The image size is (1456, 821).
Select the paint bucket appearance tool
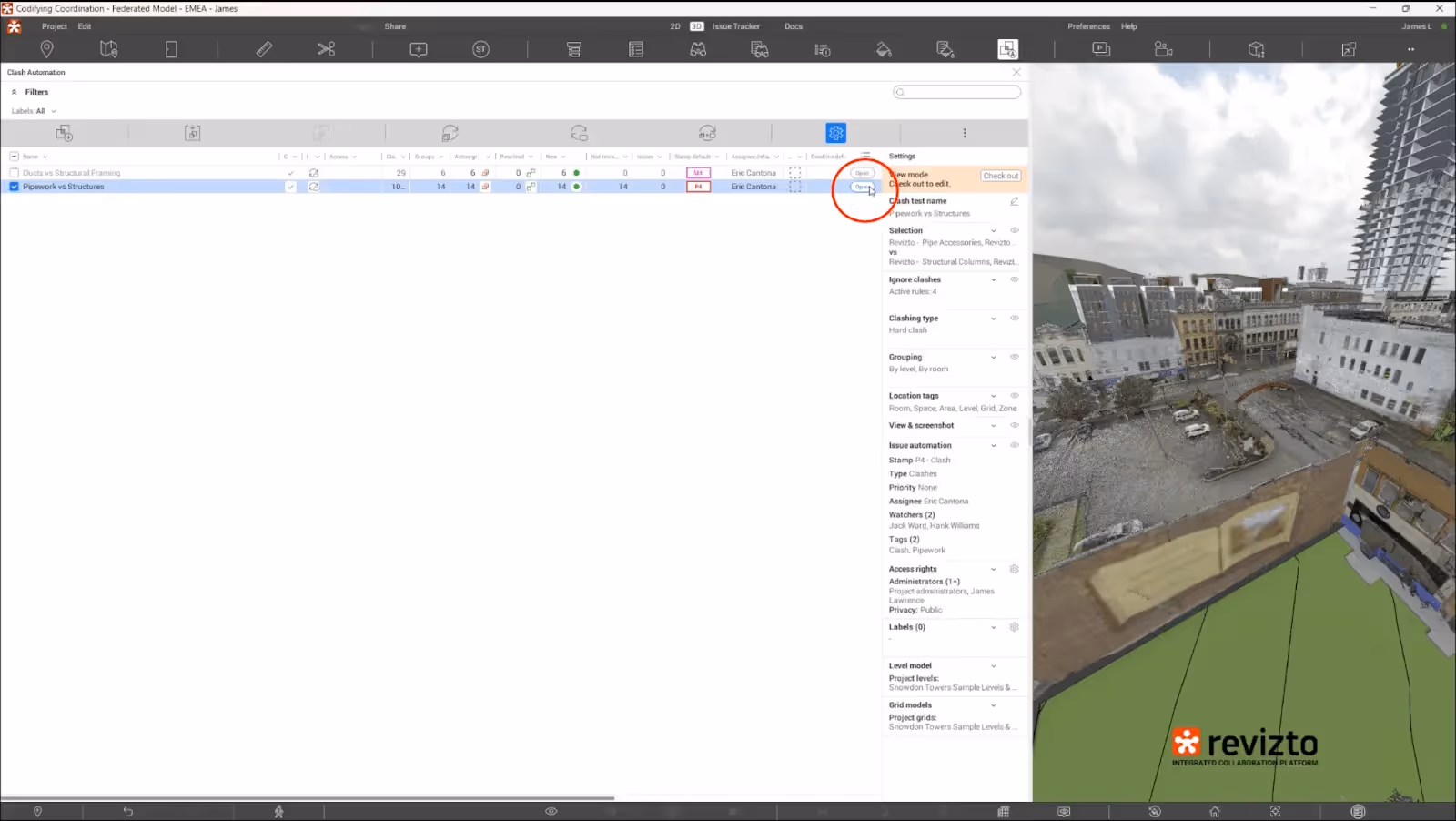[x=884, y=49]
